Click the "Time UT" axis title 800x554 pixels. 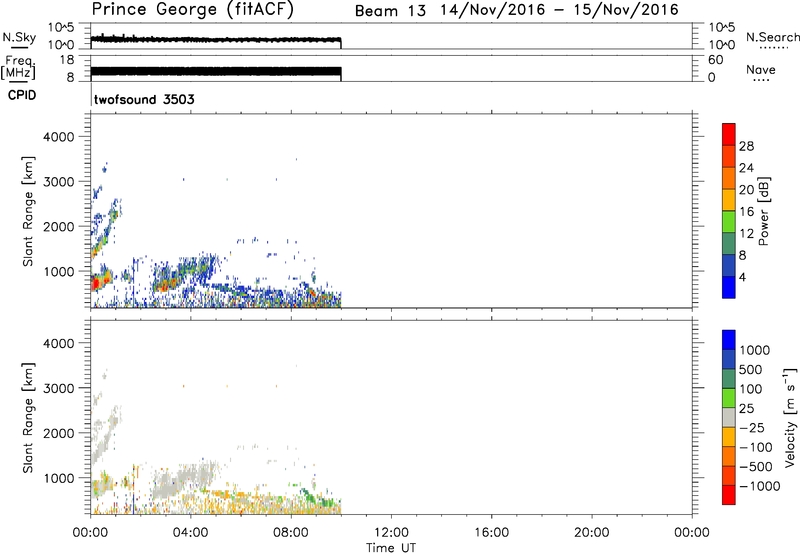(391, 548)
